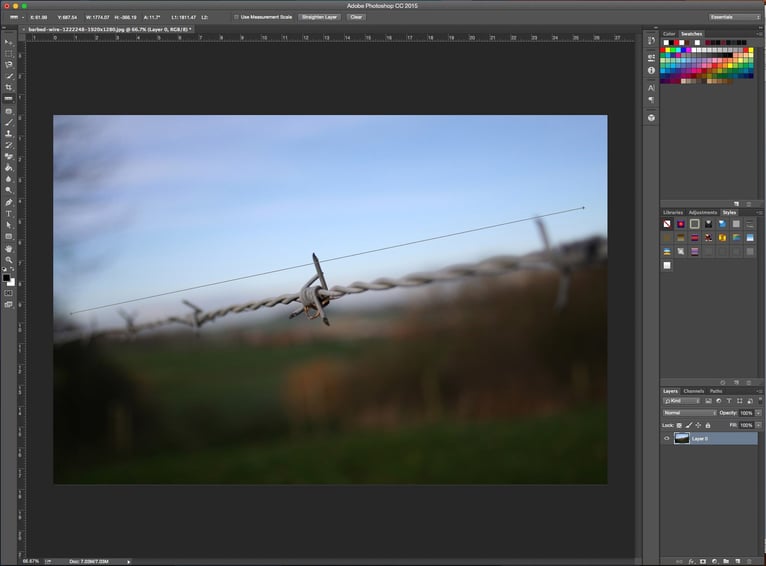This screenshot has width=766, height=566.
Task: Click the Clear button
Action: point(356,17)
